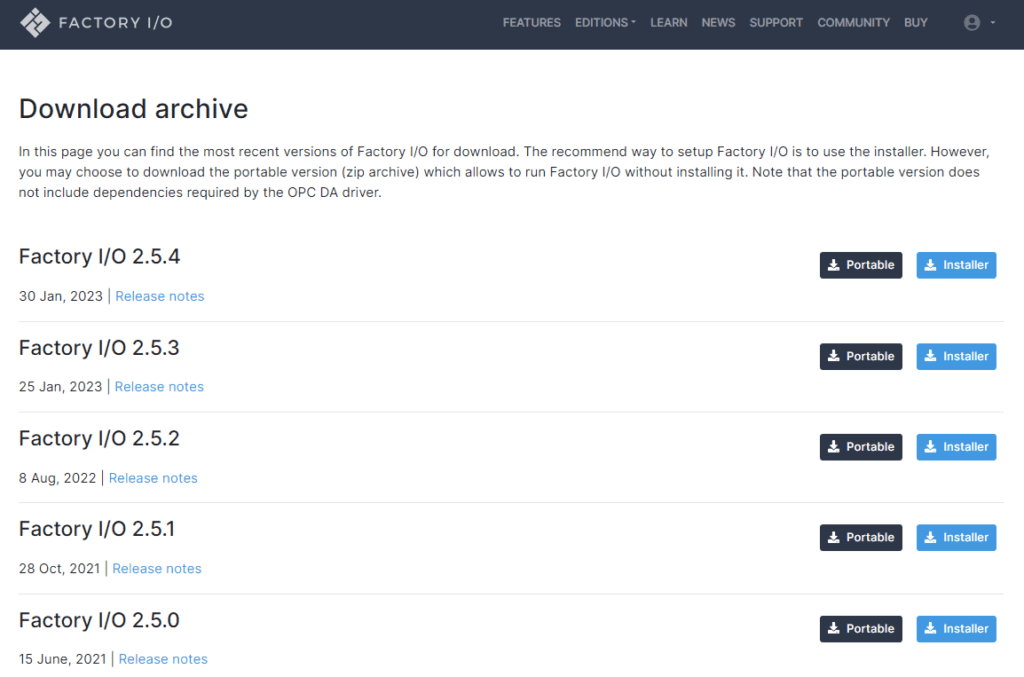Download Portable version of Factory I/O 2.5.0

pos(861,629)
